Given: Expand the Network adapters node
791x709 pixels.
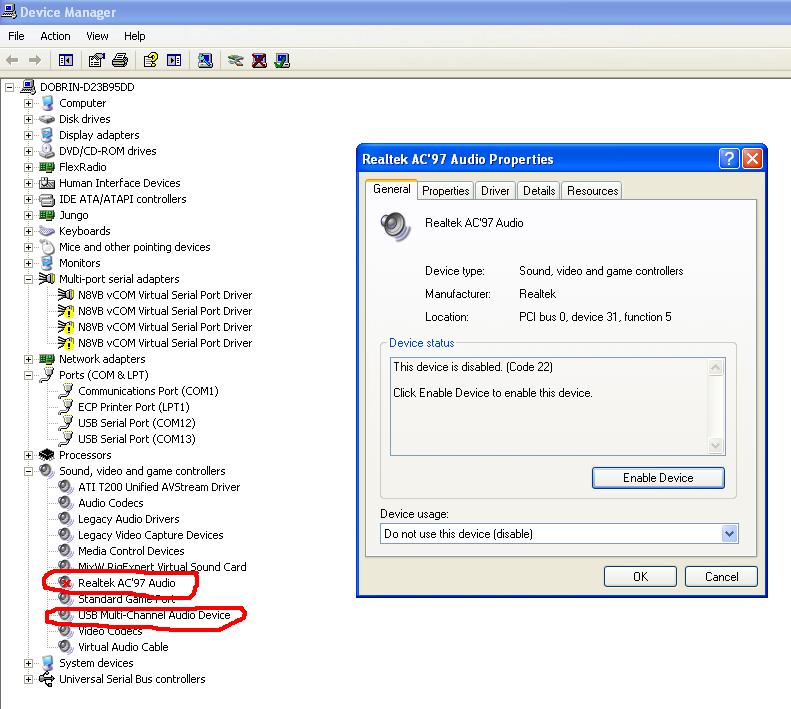Looking at the screenshot, I should pos(28,359).
